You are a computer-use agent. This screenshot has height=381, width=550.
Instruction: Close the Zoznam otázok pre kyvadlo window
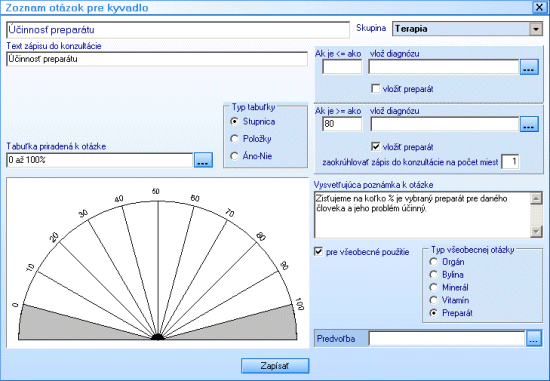click(x=539, y=7)
